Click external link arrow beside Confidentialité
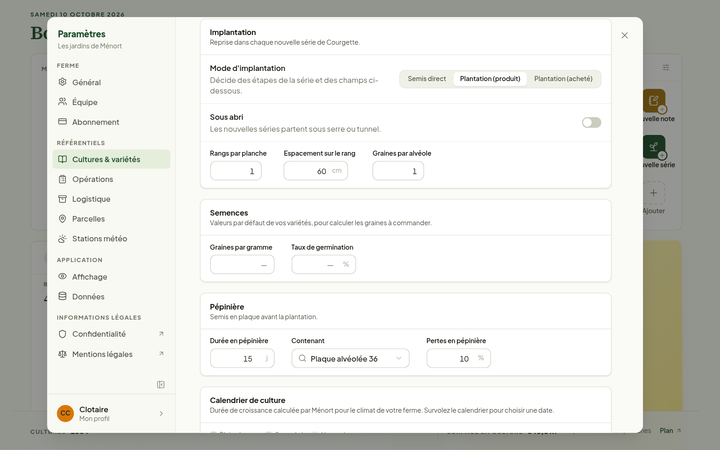 click(x=161, y=334)
